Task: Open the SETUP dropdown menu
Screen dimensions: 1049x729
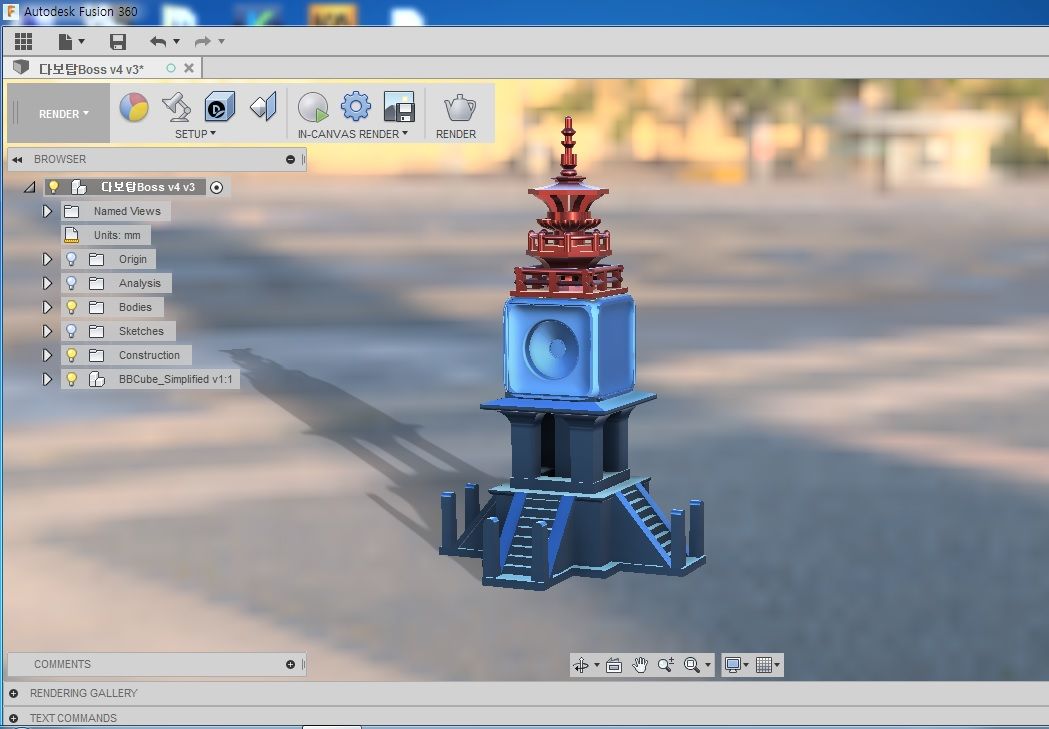Action: click(x=195, y=134)
